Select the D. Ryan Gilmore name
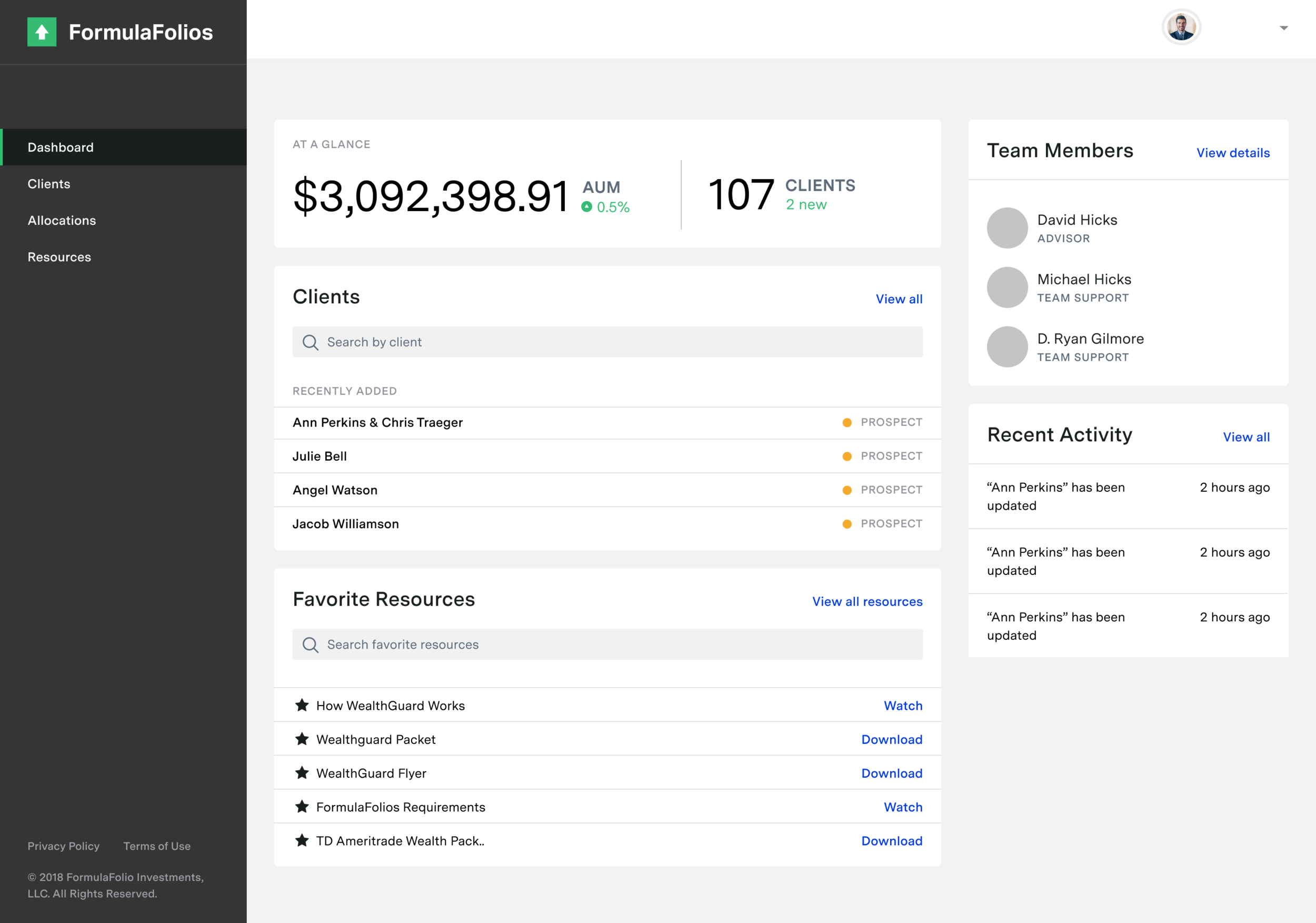Image resolution: width=1316 pixels, height=923 pixels. (x=1090, y=339)
